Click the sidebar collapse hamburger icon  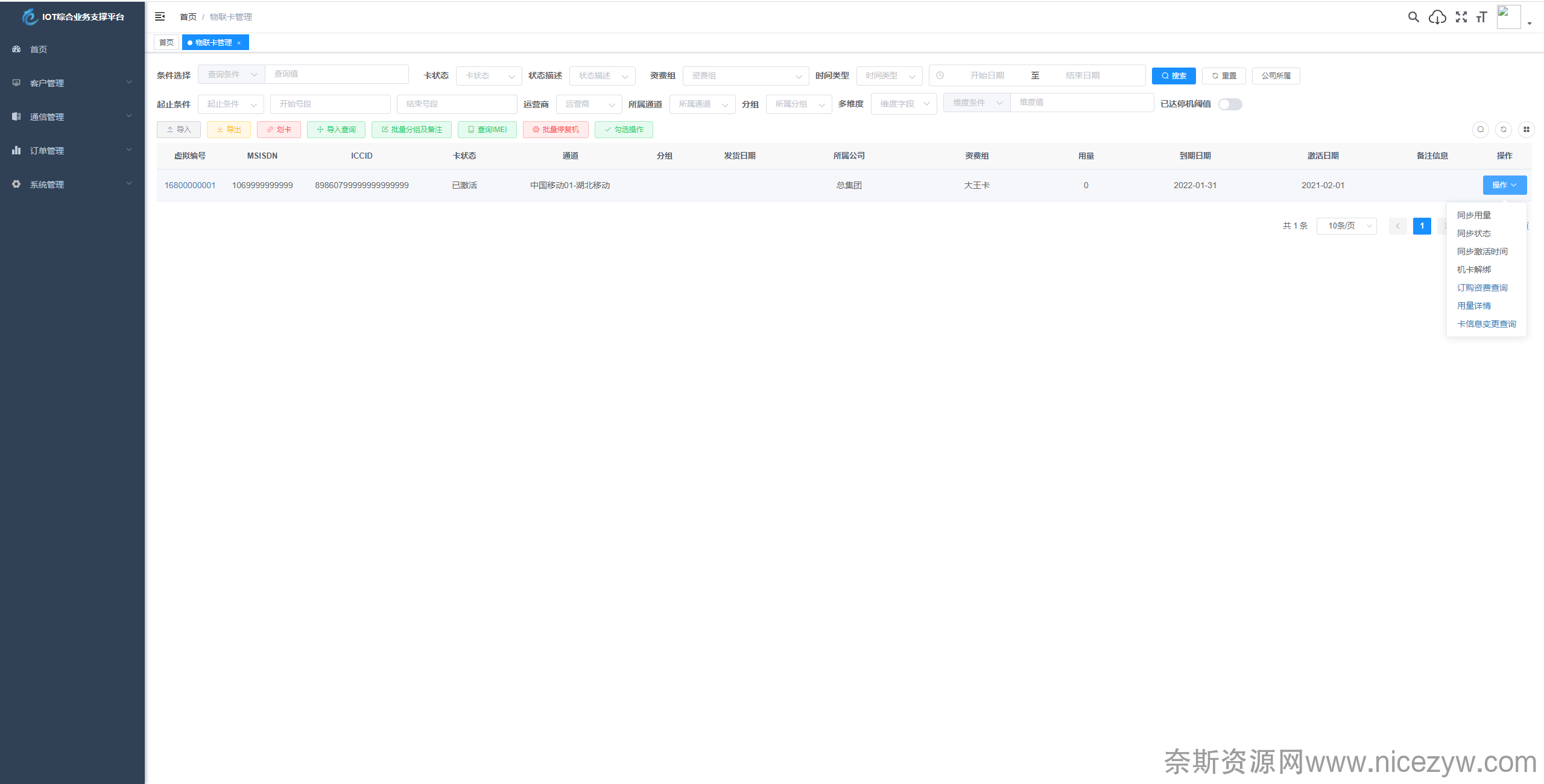pos(160,16)
